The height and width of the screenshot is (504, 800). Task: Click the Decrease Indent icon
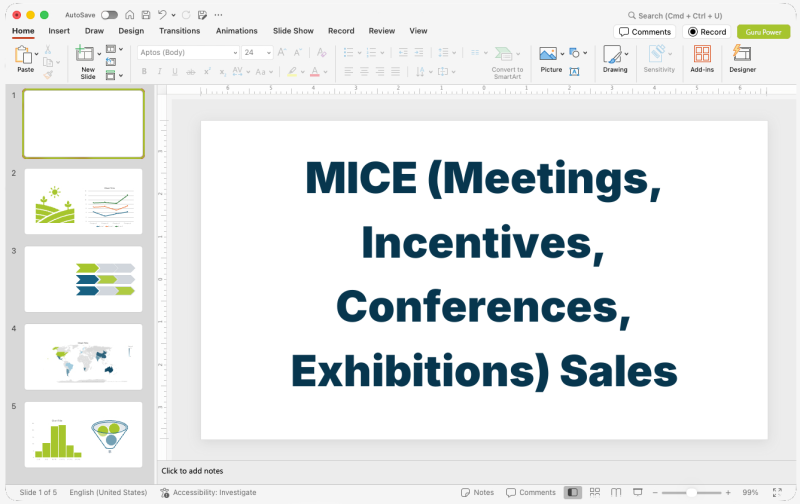[403, 52]
